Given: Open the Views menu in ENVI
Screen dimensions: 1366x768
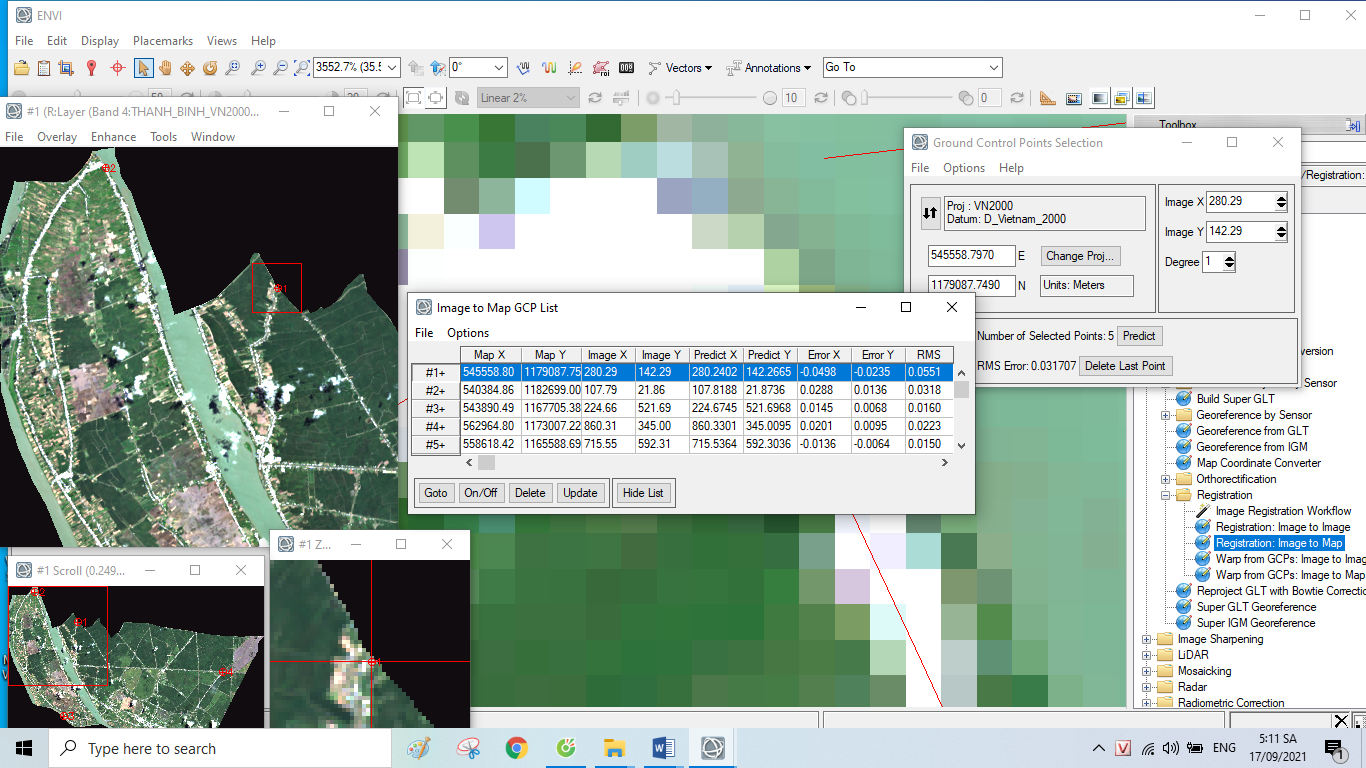Looking at the screenshot, I should tap(222, 41).
